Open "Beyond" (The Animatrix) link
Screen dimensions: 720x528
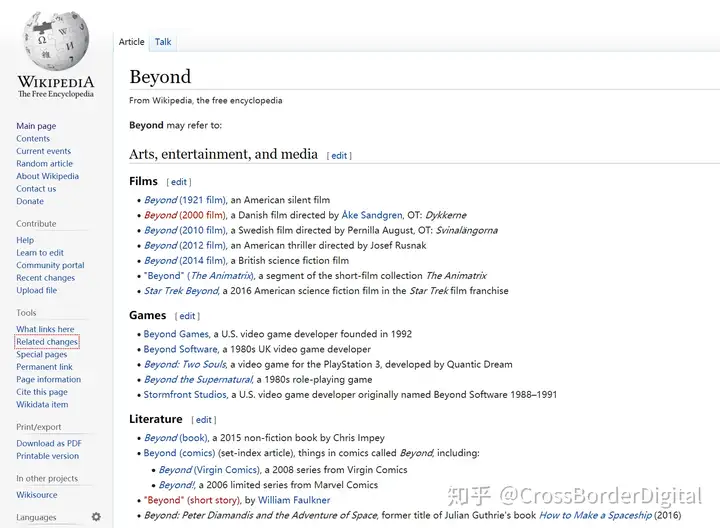[x=199, y=275]
